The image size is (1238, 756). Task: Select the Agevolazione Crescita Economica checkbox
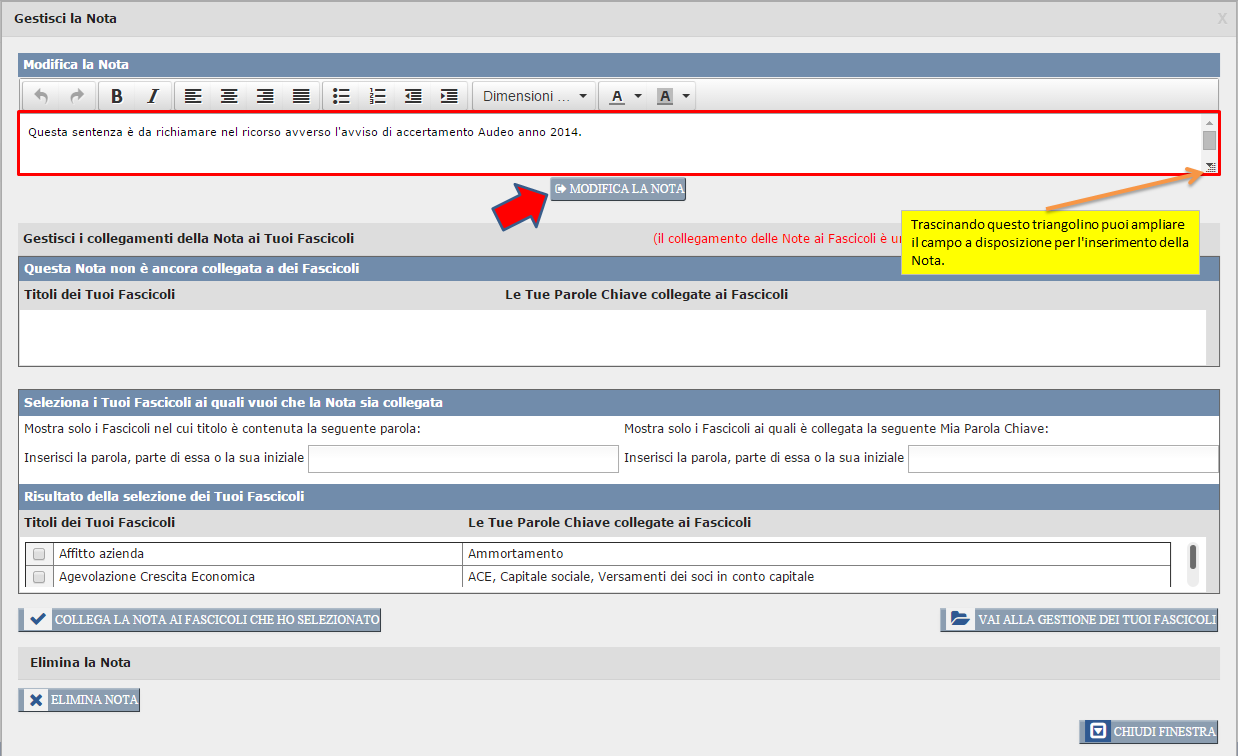(39, 577)
